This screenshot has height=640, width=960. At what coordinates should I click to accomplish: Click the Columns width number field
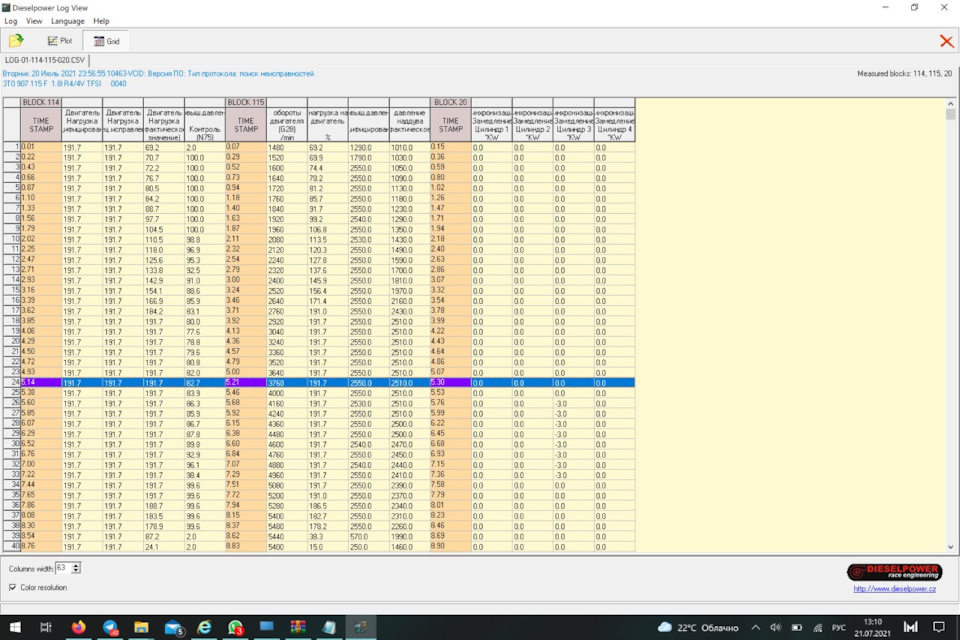coord(63,568)
